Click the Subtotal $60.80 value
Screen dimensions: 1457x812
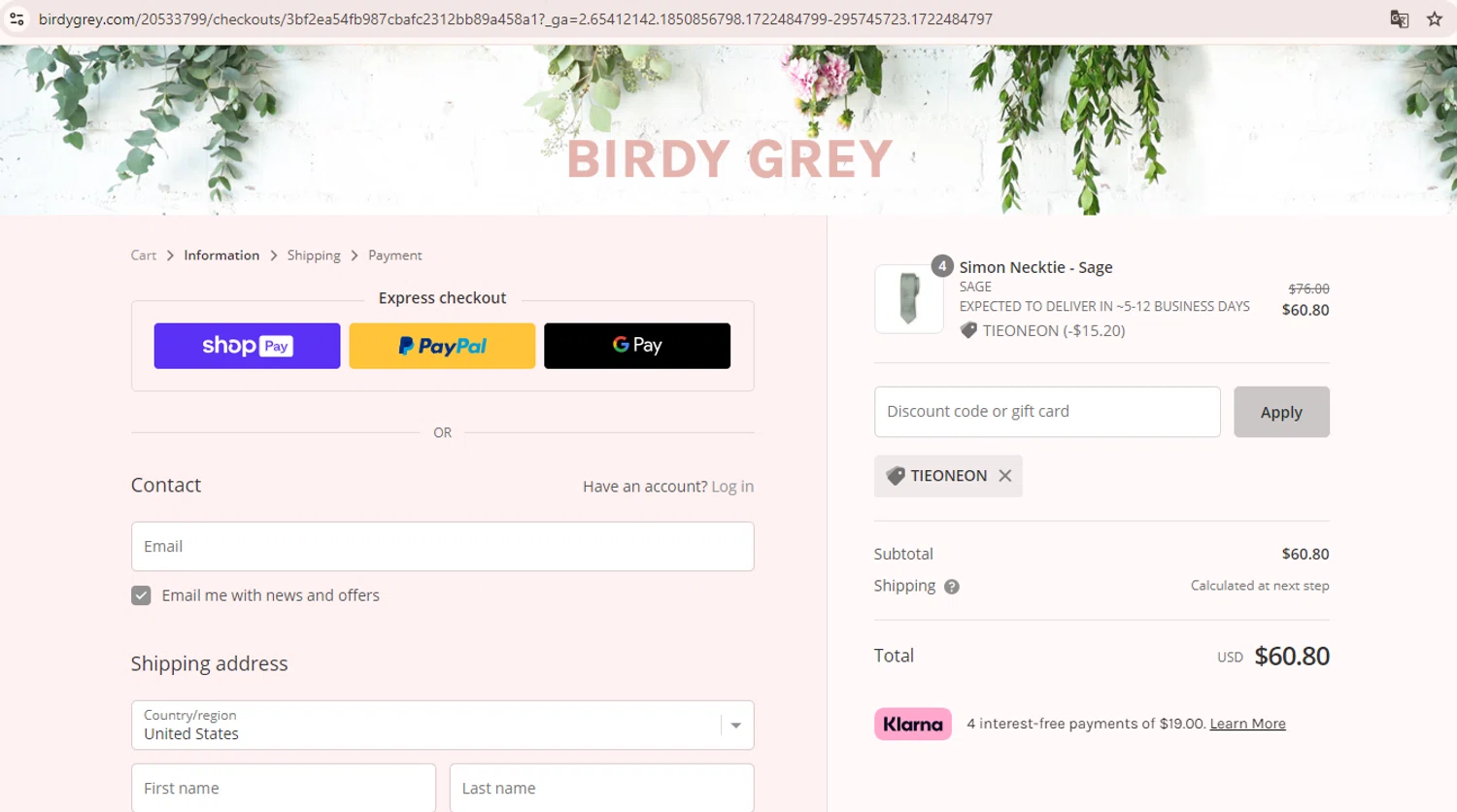(x=1305, y=554)
